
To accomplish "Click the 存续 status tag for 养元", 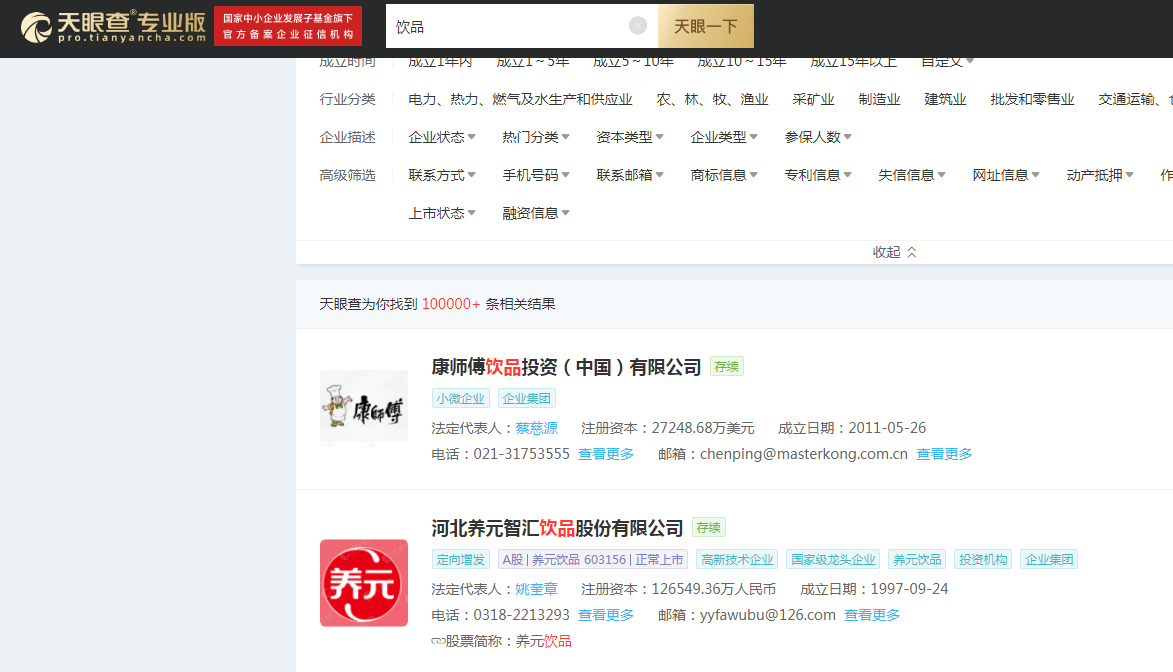I will tap(708, 528).
